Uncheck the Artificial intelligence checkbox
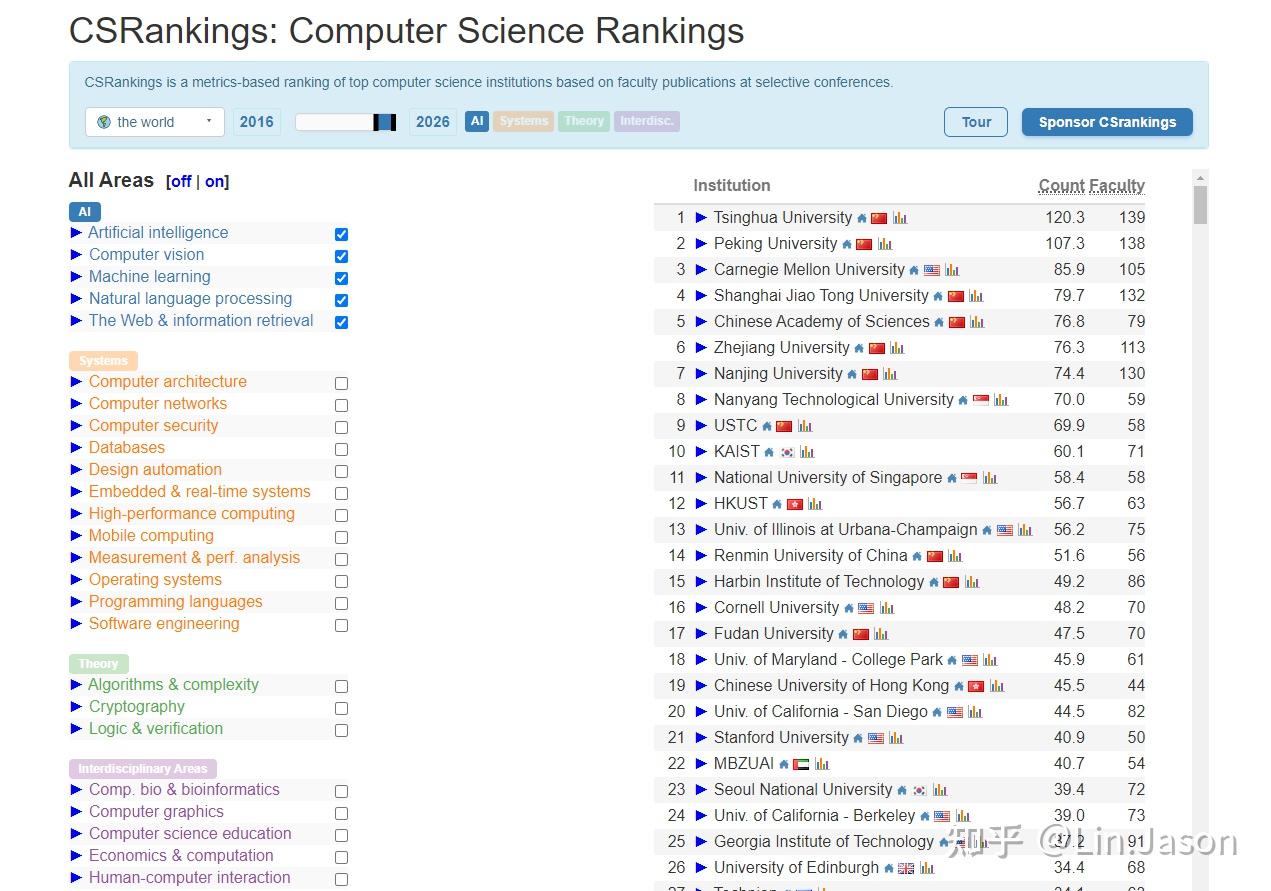 (341, 234)
